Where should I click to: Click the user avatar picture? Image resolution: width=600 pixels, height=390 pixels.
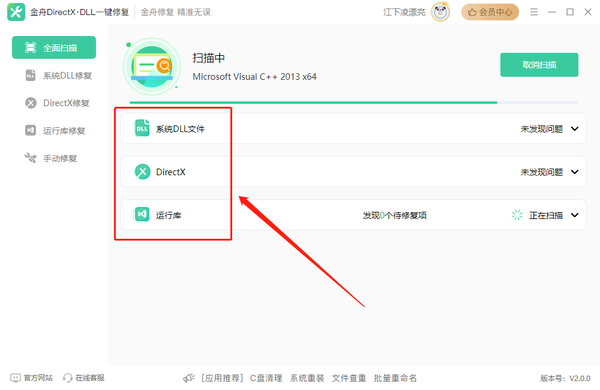tap(440, 12)
